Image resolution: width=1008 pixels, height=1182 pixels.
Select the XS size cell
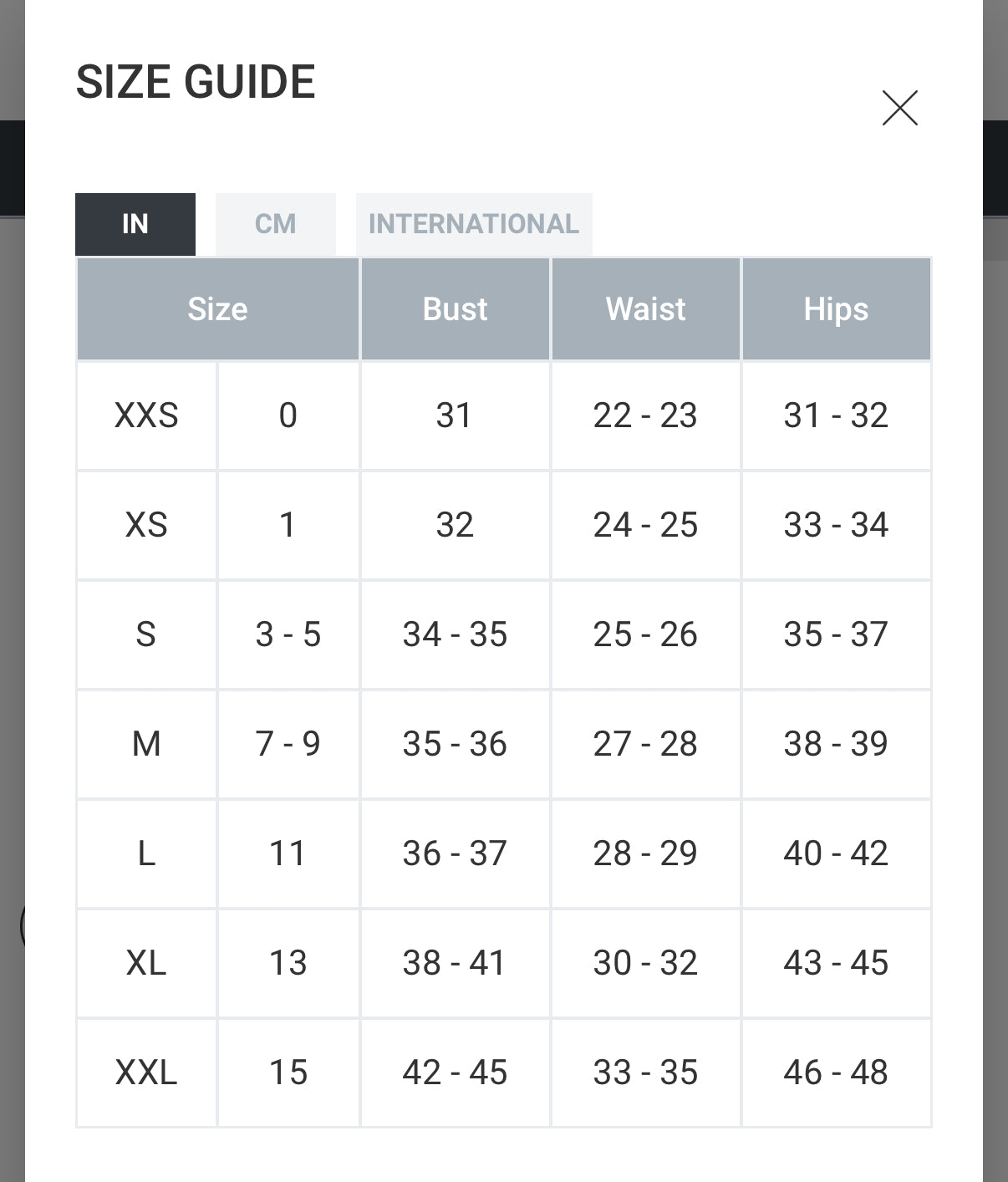pyautogui.click(x=146, y=525)
